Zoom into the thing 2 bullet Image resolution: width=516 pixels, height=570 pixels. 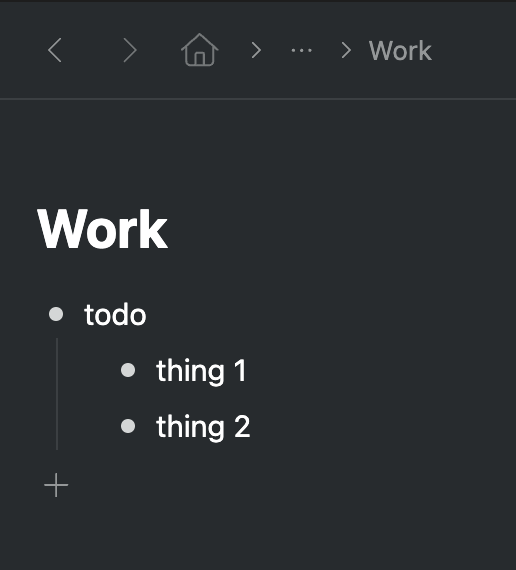pyautogui.click(x=128, y=426)
